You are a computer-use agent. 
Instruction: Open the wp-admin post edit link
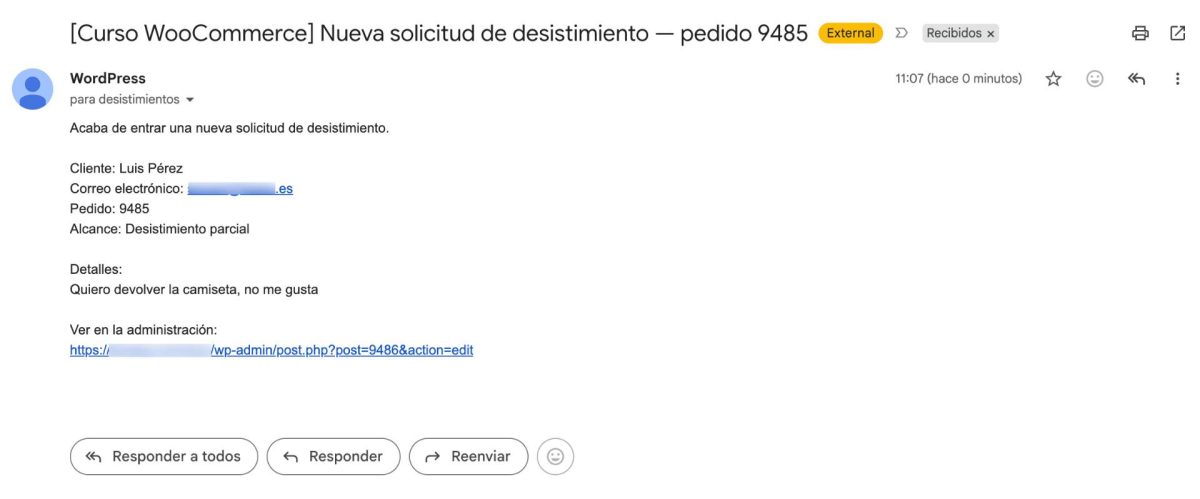coord(271,350)
